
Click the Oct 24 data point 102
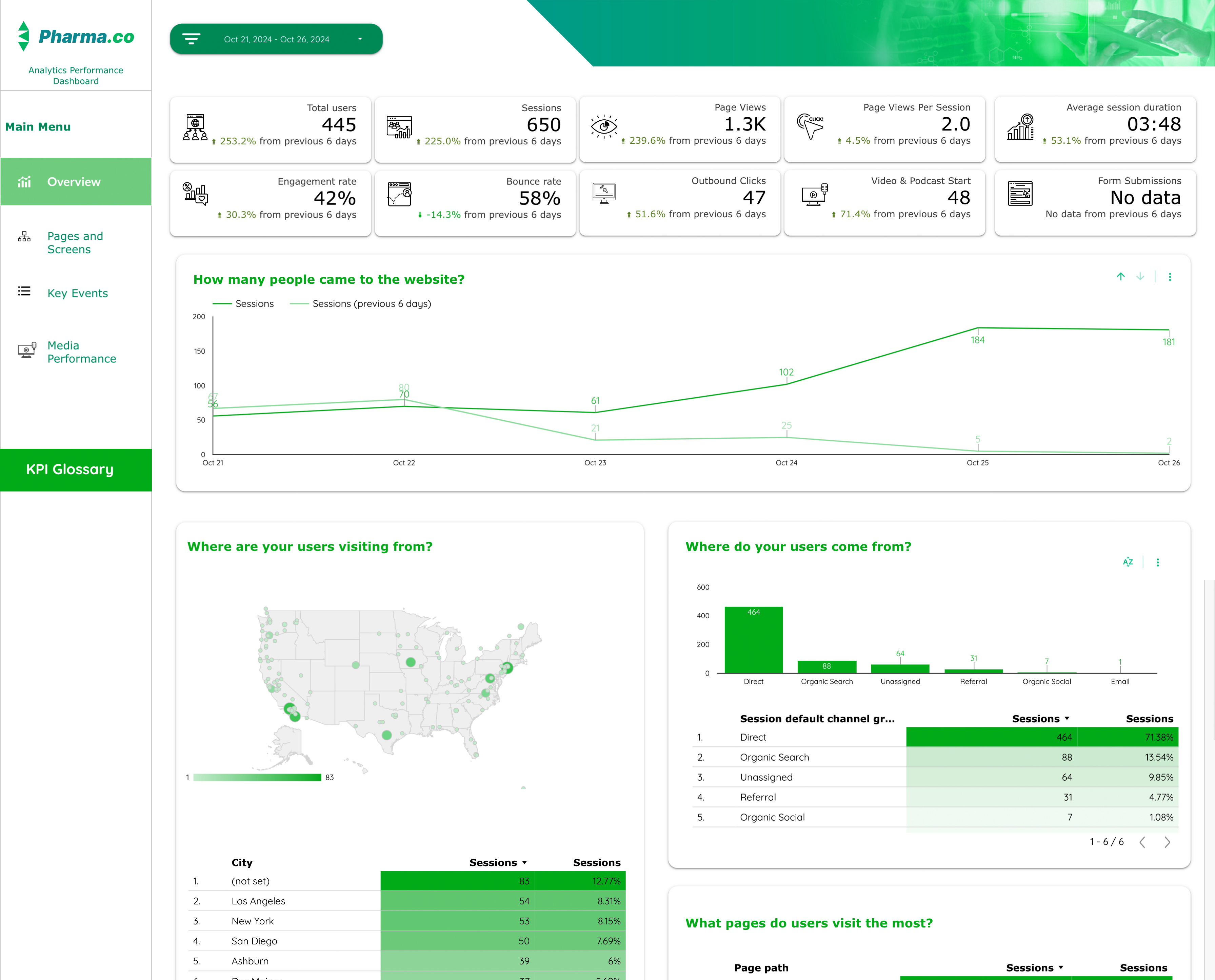(786, 384)
